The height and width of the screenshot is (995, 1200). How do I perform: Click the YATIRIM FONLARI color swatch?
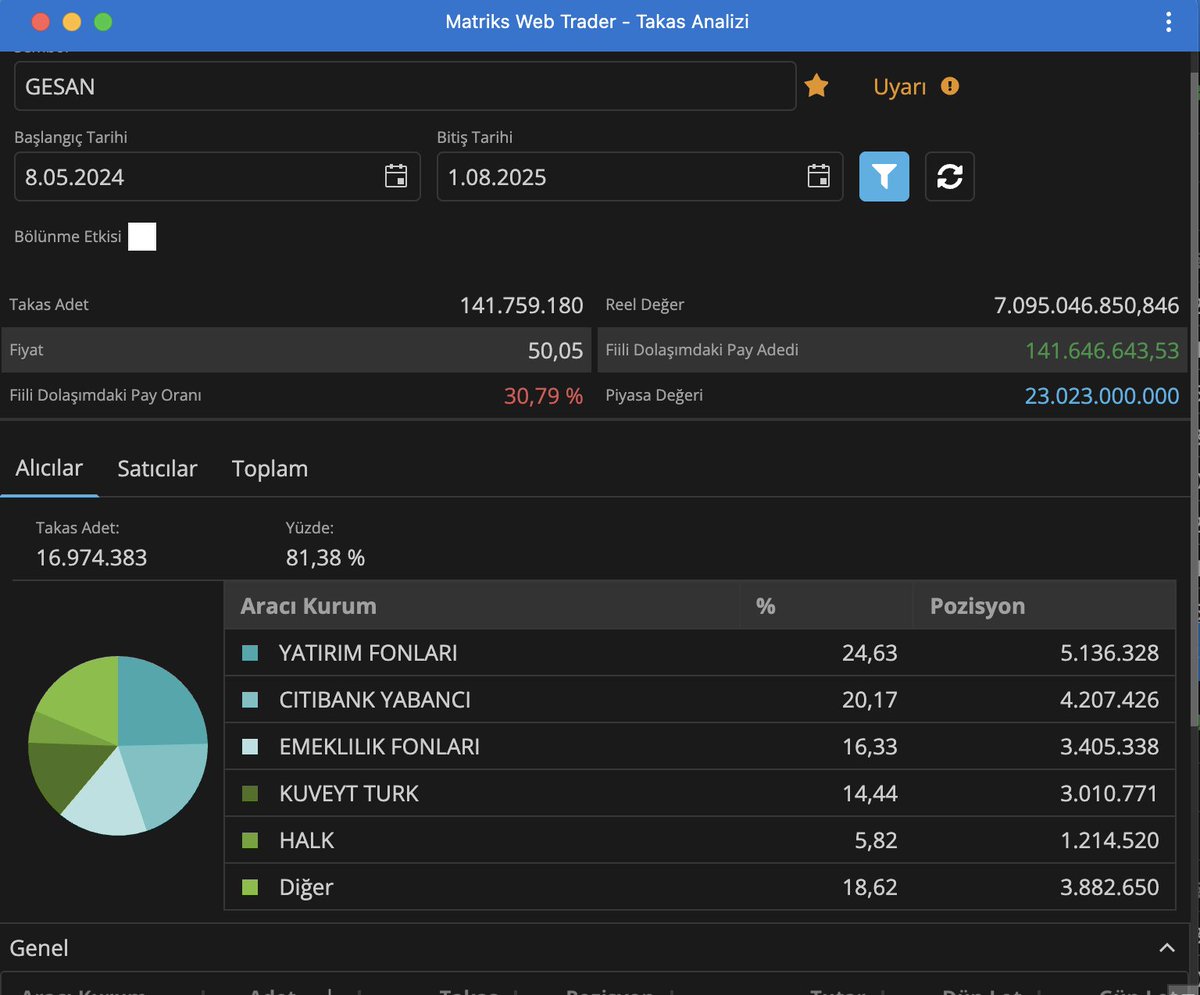250,653
